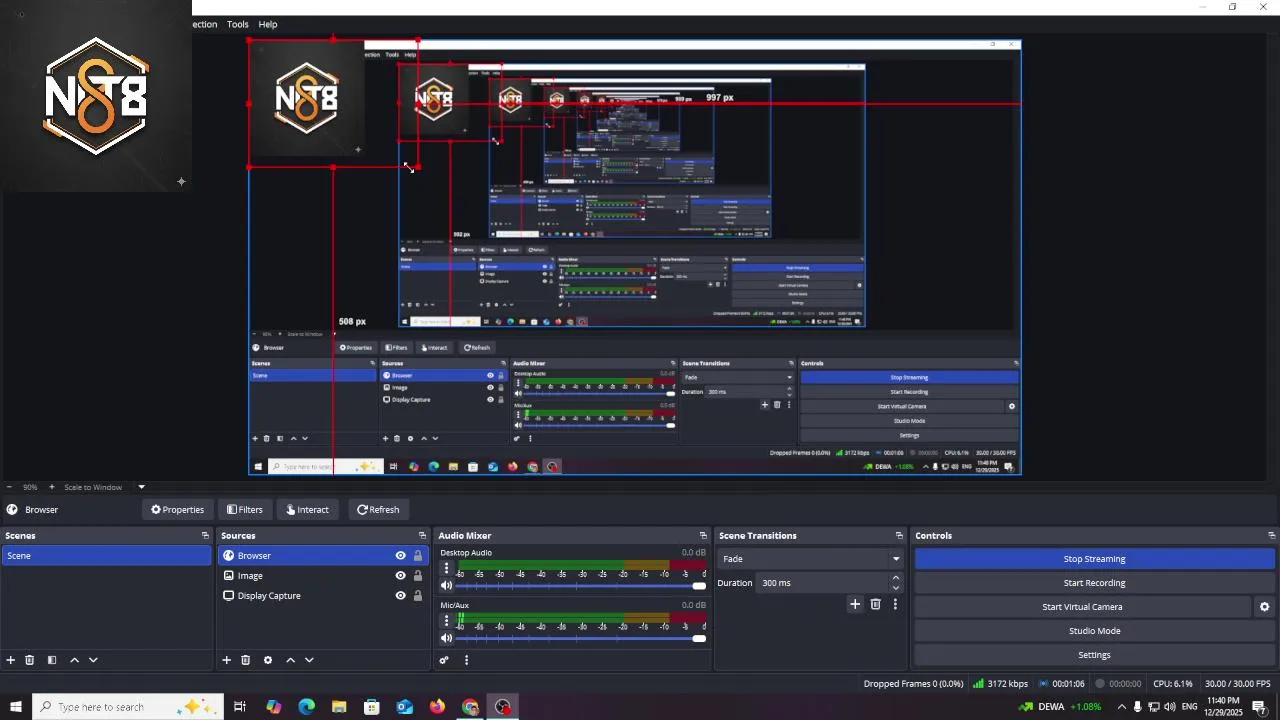Click Interact button for Browser source
Image resolution: width=1280 pixels, height=720 pixels.
pyautogui.click(x=308, y=510)
